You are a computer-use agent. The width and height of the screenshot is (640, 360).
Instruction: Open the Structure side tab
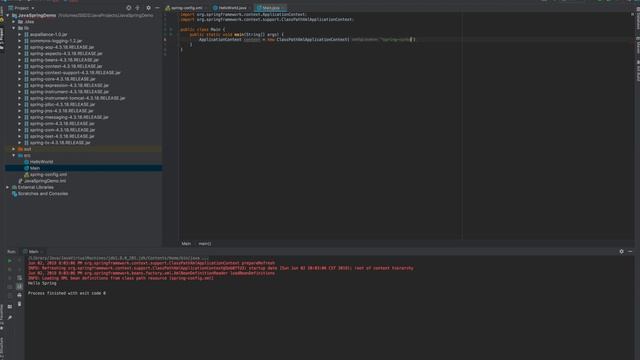coord(2,347)
